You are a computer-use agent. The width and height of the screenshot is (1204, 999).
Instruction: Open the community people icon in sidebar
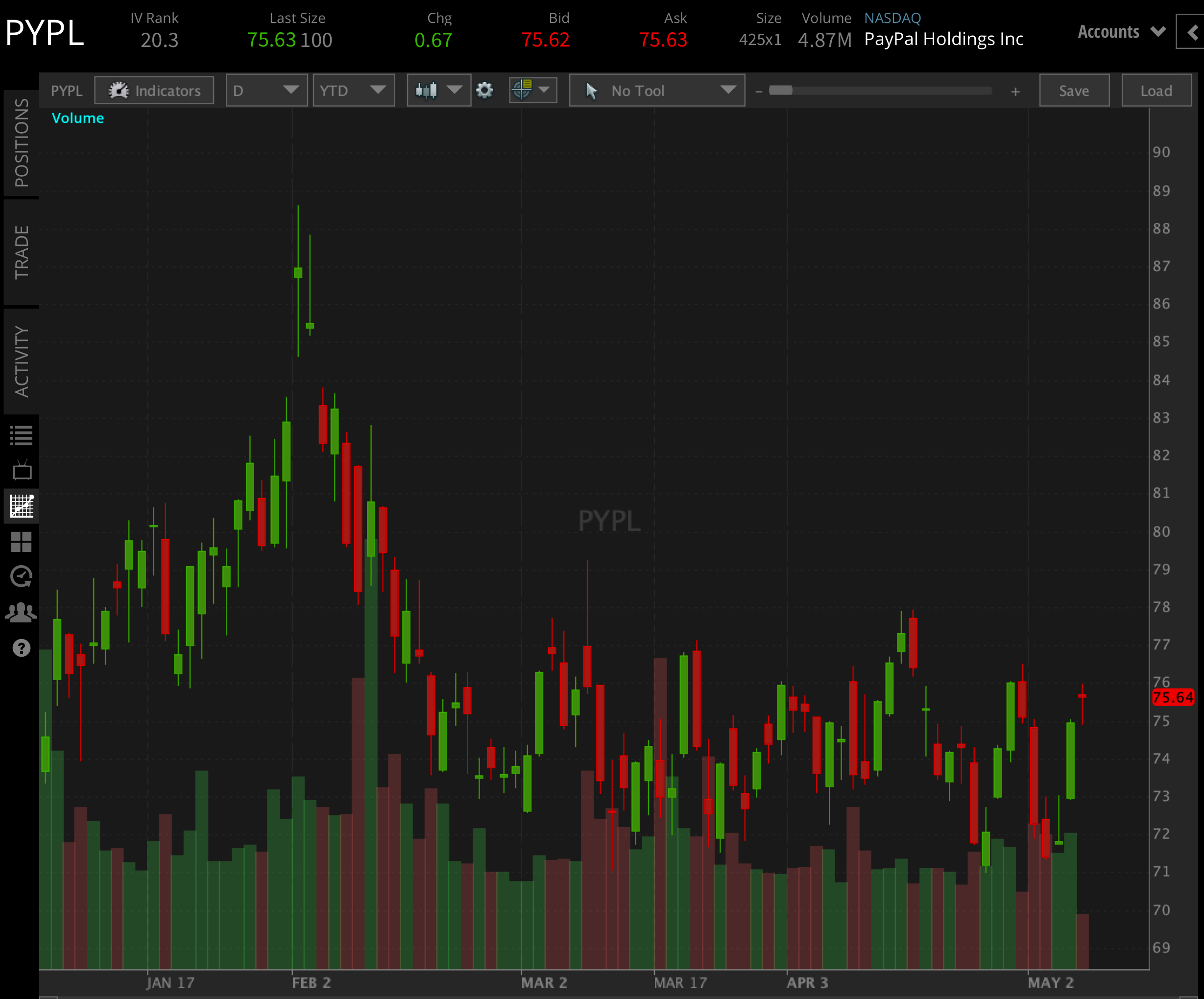[x=21, y=612]
